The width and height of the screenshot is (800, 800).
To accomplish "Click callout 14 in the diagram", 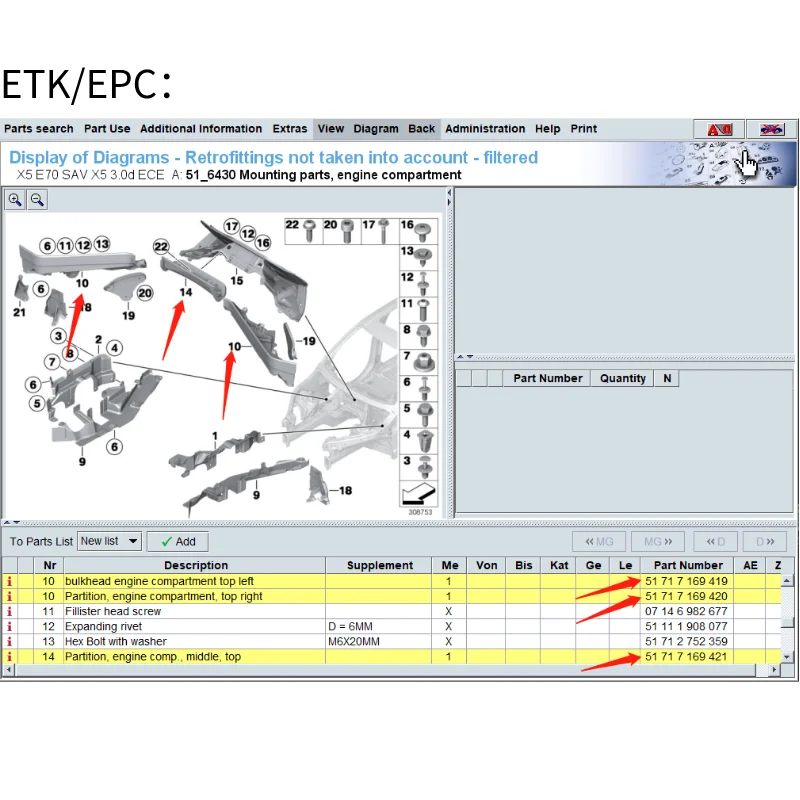I will point(186,292).
